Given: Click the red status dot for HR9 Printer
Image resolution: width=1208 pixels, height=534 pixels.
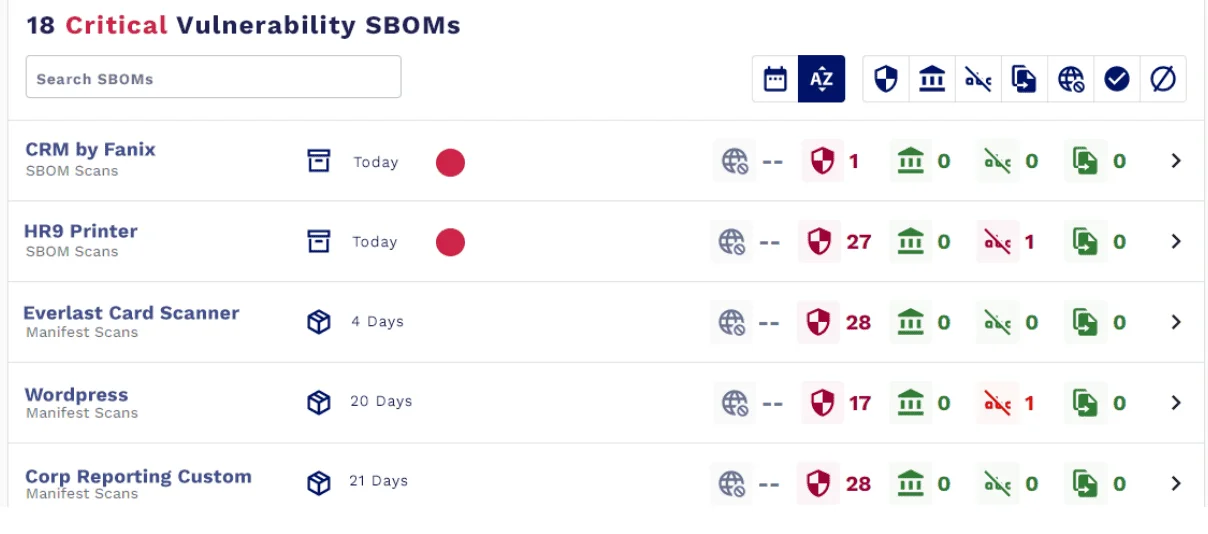Looking at the screenshot, I should [450, 242].
